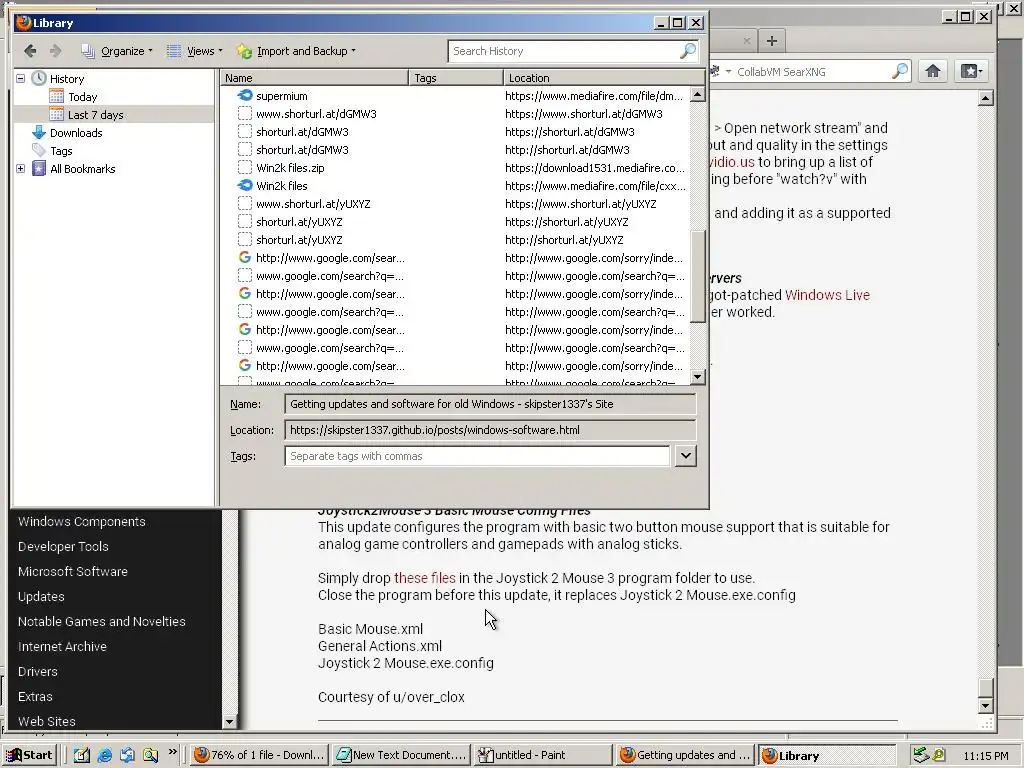Open Downloads in Library sidebar
1024x768 pixels.
76,133
